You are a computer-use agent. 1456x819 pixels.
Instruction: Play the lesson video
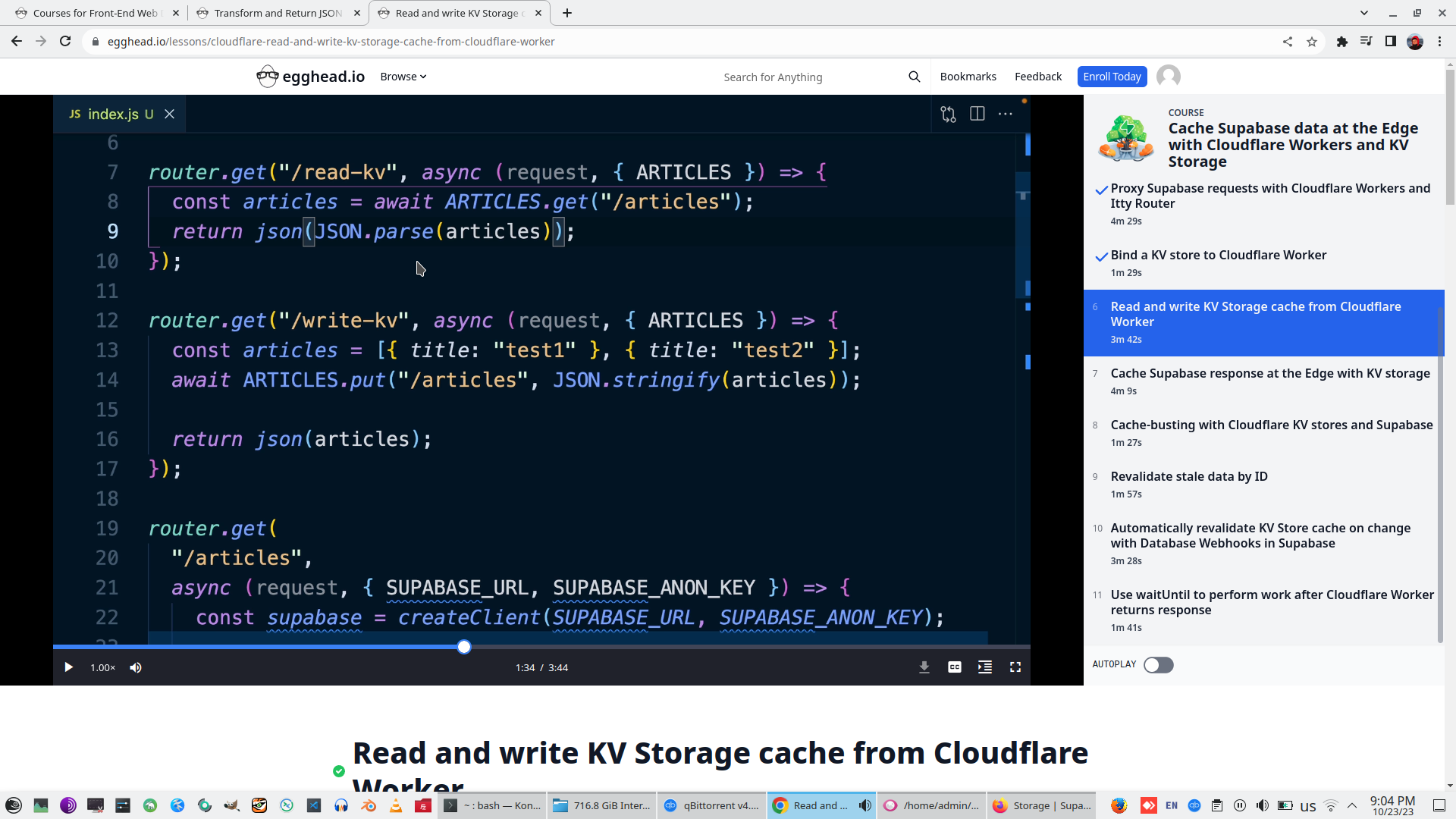68,667
